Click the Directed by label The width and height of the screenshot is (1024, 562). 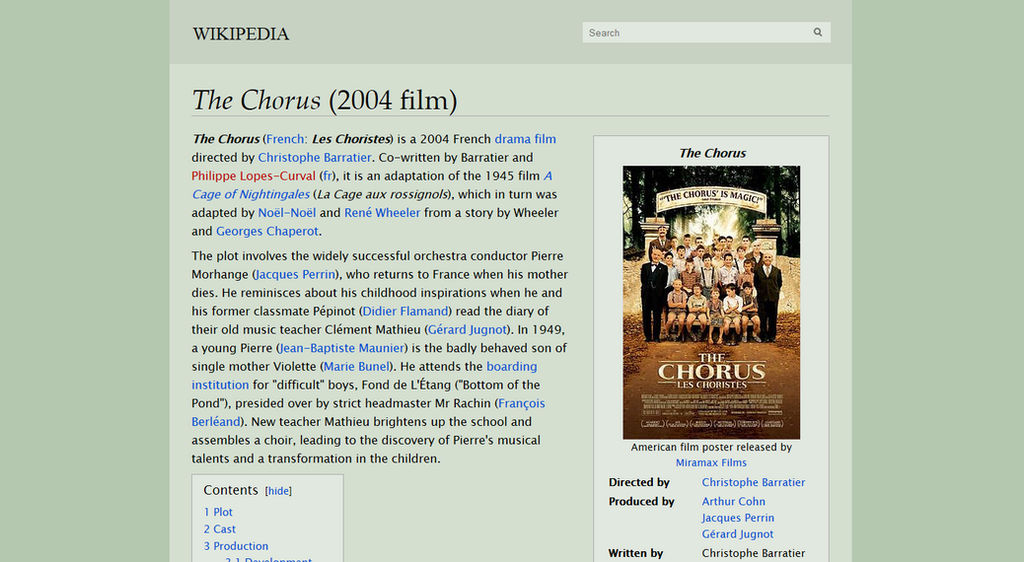(639, 482)
